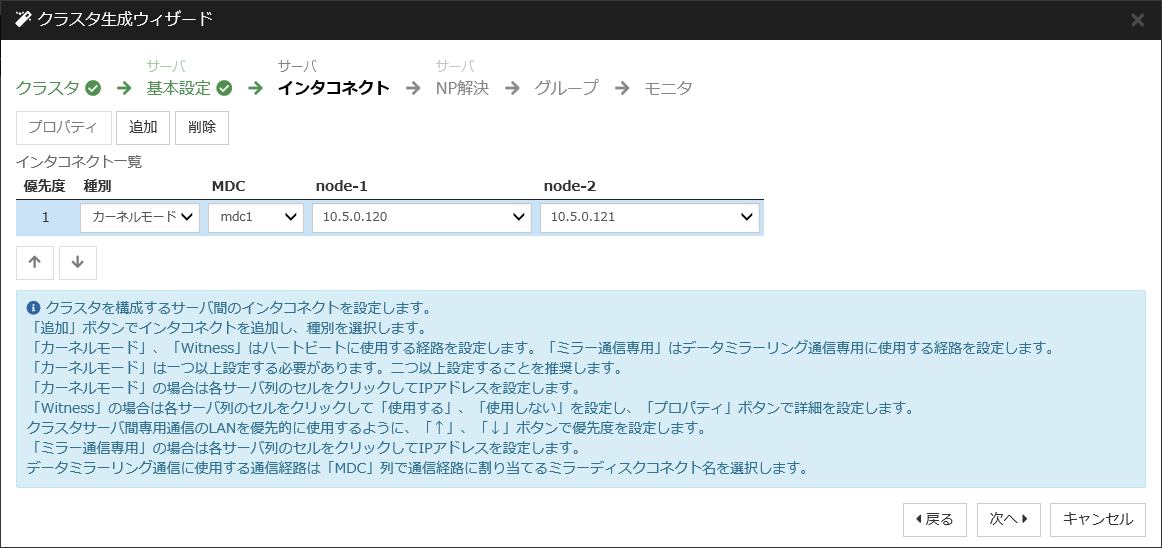The width and height of the screenshot is (1162, 548).
Task: Click the info icon in the help panel
Action: coord(33,308)
